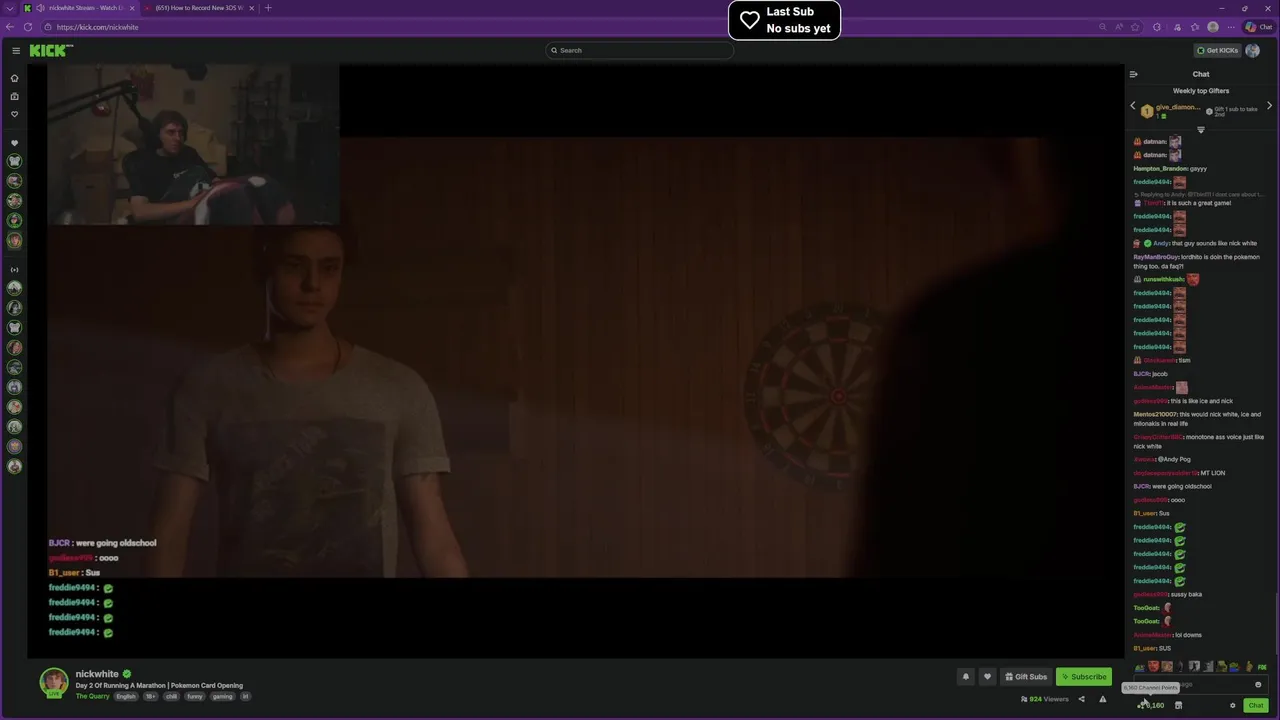Open Browse icon in Kick sidebar

coord(14,96)
